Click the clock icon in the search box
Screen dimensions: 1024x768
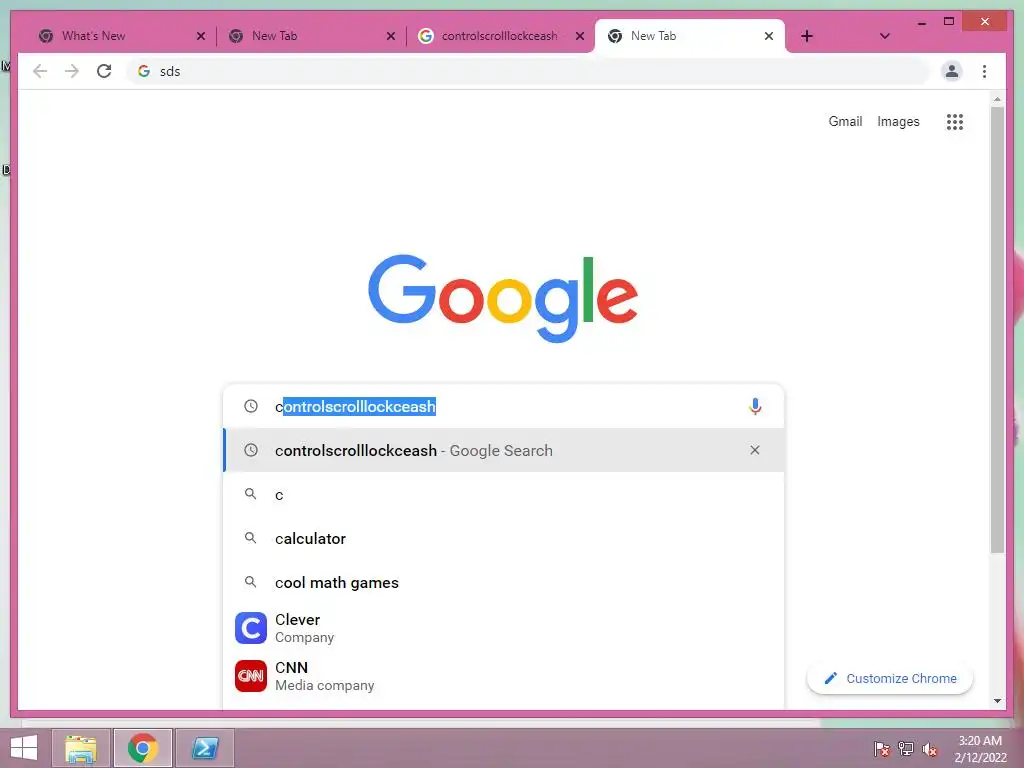point(251,406)
